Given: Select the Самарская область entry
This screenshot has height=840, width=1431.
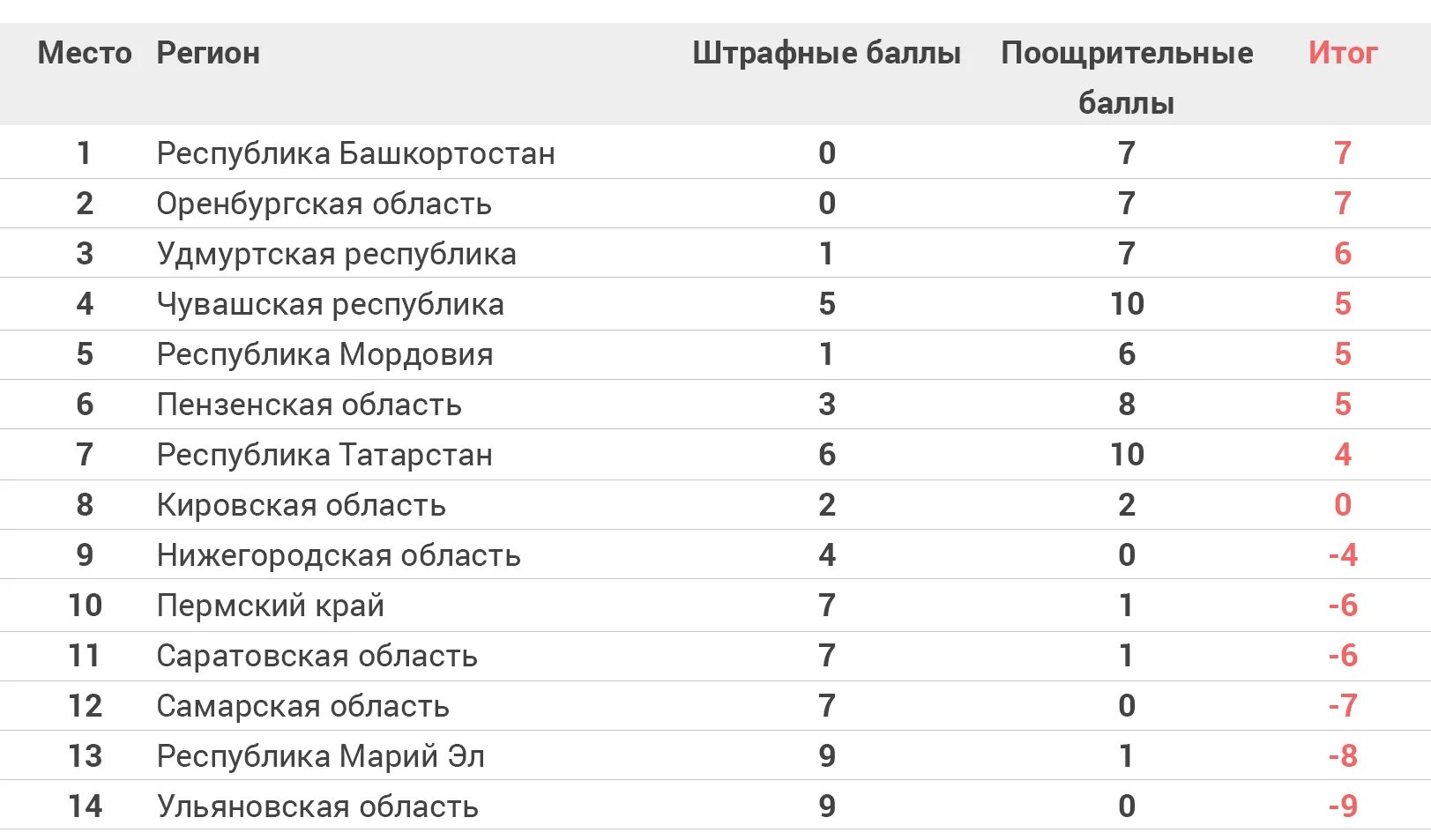Looking at the screenshot, I should 303,706.
